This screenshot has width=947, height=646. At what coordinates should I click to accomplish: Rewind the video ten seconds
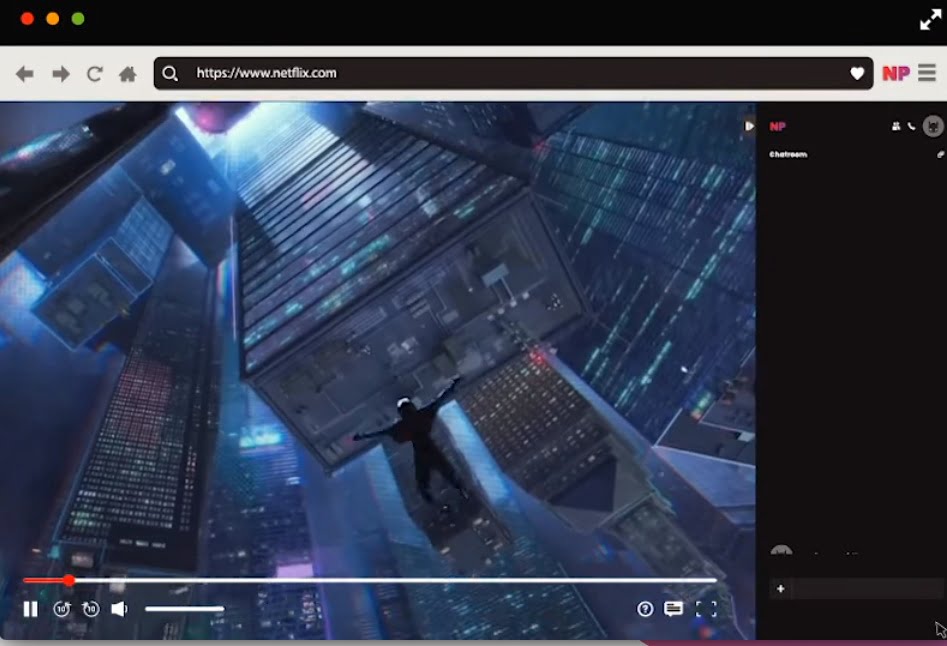62,609
